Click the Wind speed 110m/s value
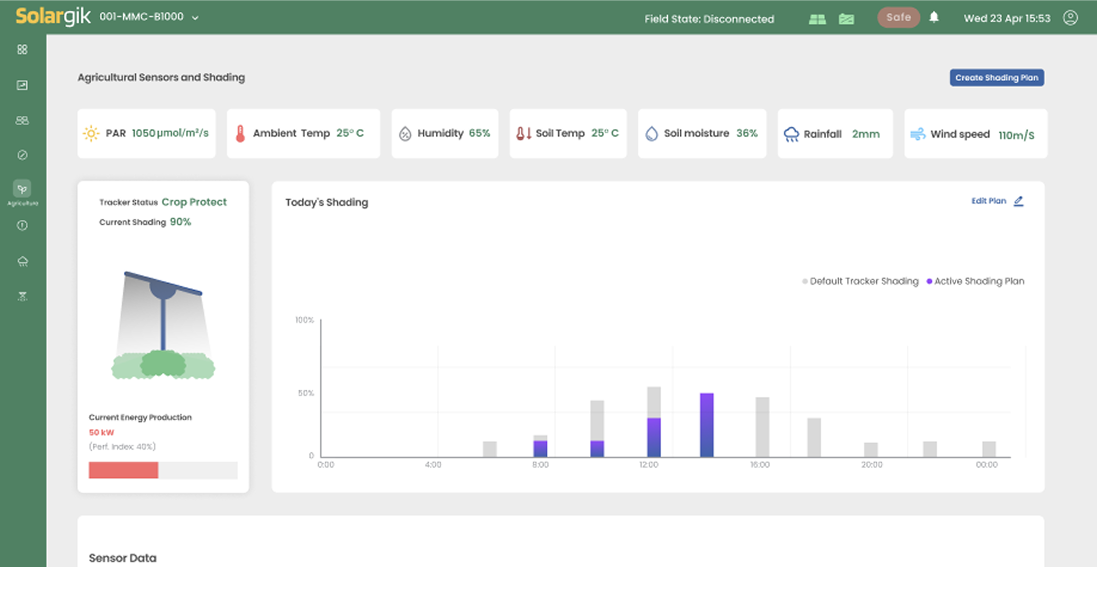Image resolution: width=1097 pixels, height=597 pixels. click(1016, 135)
